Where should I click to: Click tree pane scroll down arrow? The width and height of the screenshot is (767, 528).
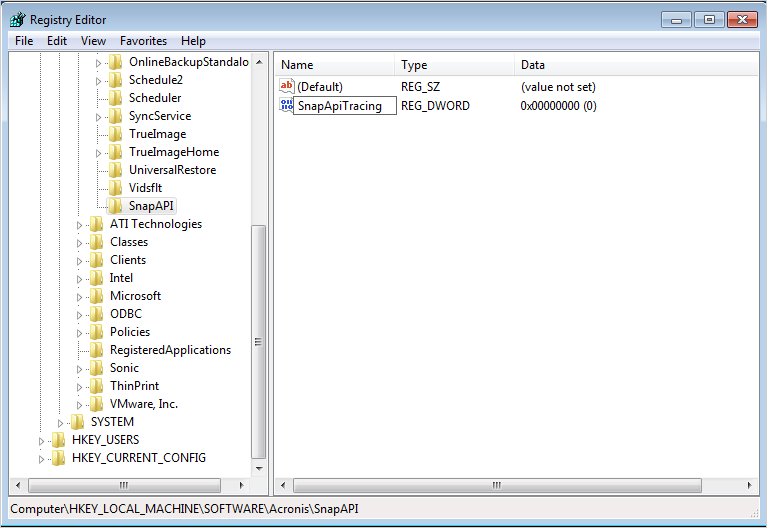259,468
